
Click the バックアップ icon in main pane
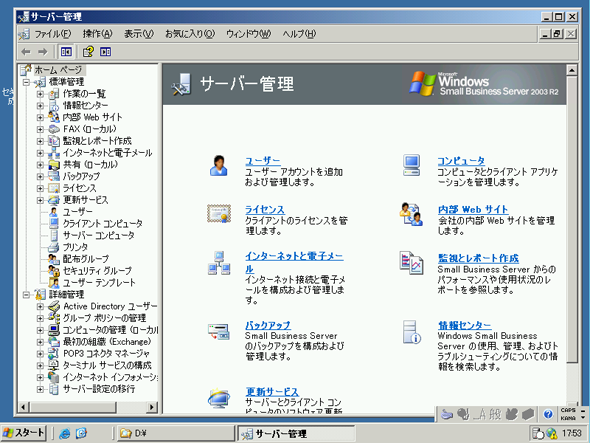219,331
